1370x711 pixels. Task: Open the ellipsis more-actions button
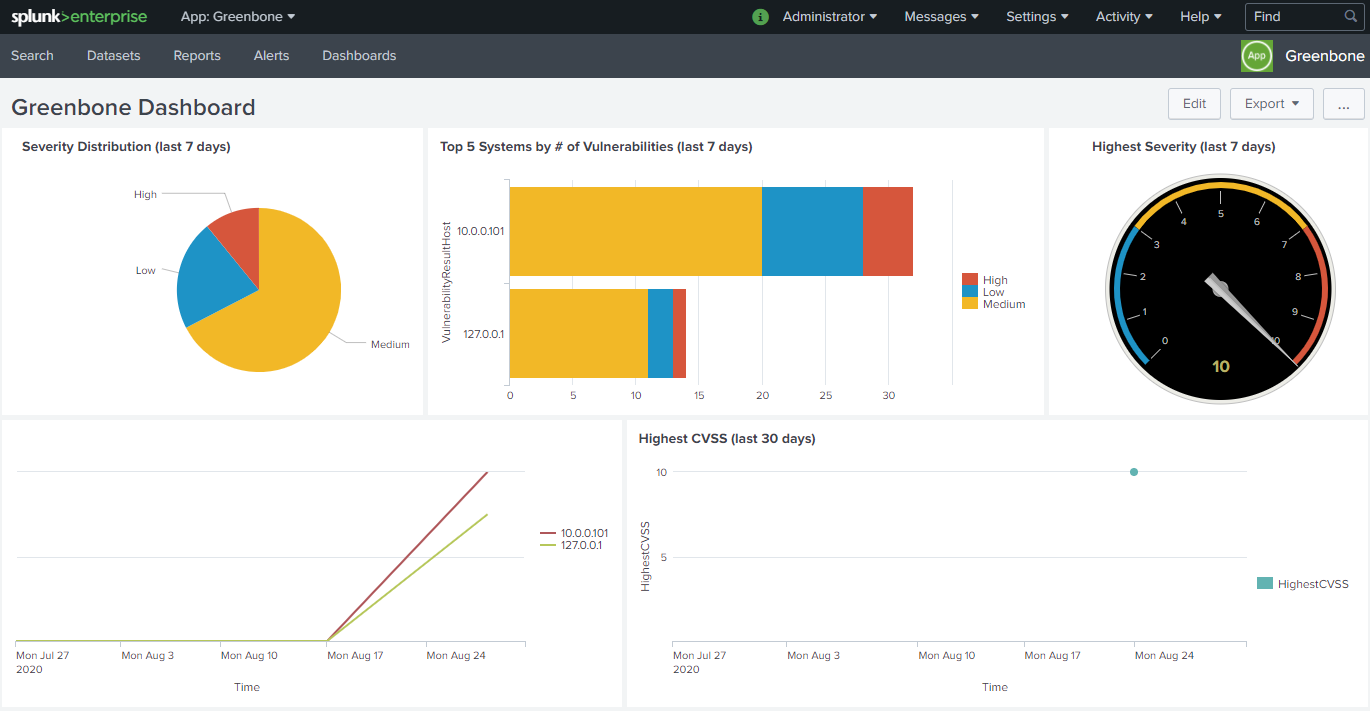tap(1343, 104)
